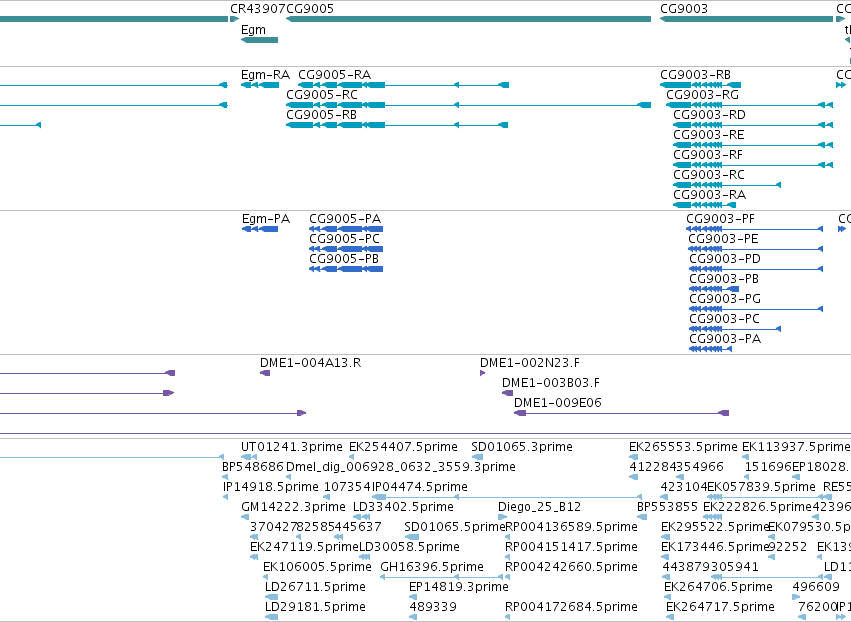Open transcript CG9003-RG
Viewport: 851px width, 622px height.
click(702, 95)
